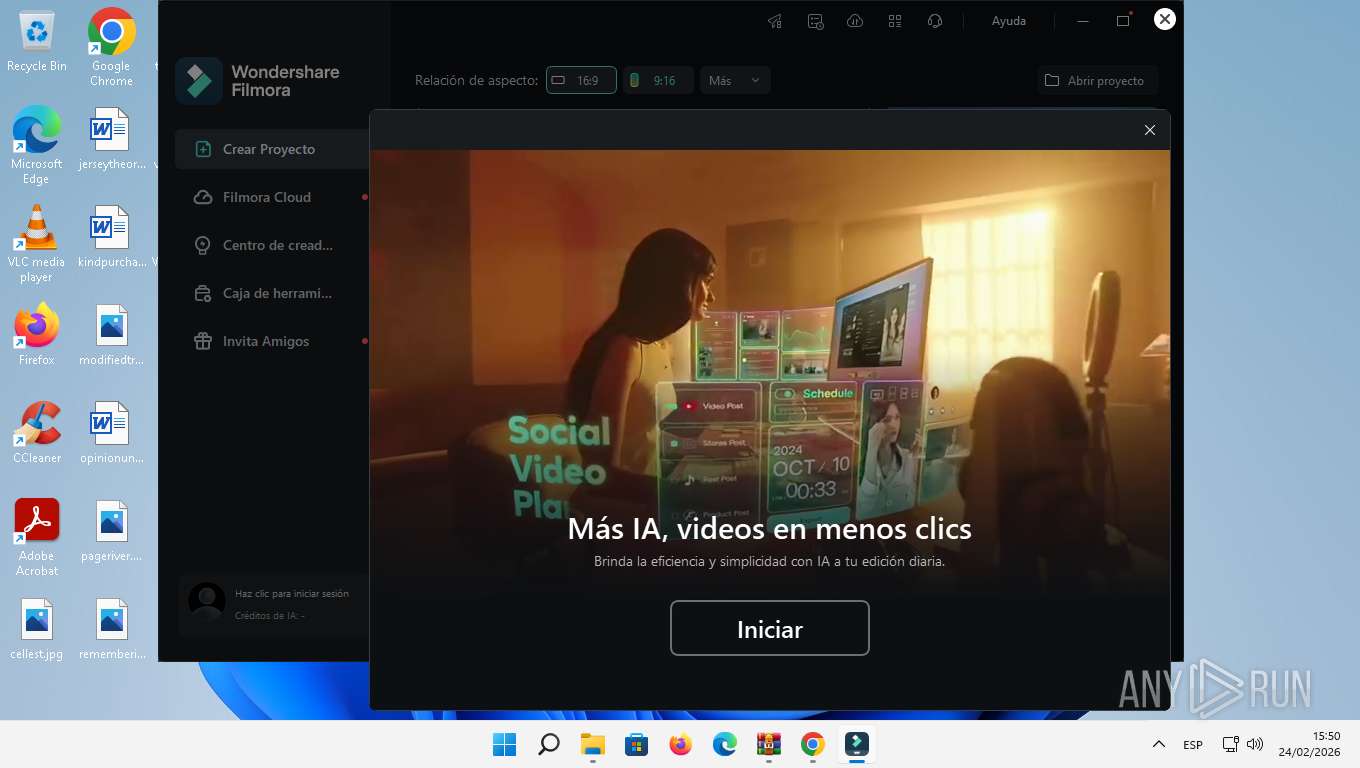Click the Wondershare Filmora logo
The image size is (1360, 768).
point(199,81)
